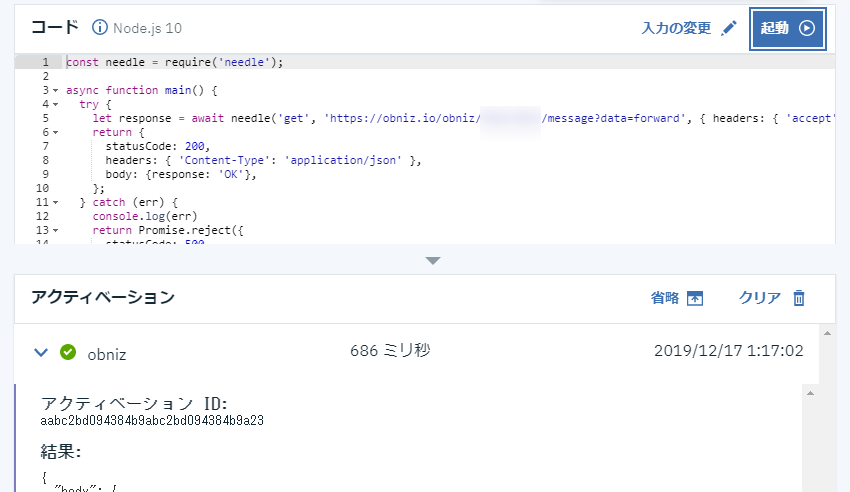Click the info icon beside Node.js 10
The height and width of the screenshot is (492, 850).
click(100, 28)
